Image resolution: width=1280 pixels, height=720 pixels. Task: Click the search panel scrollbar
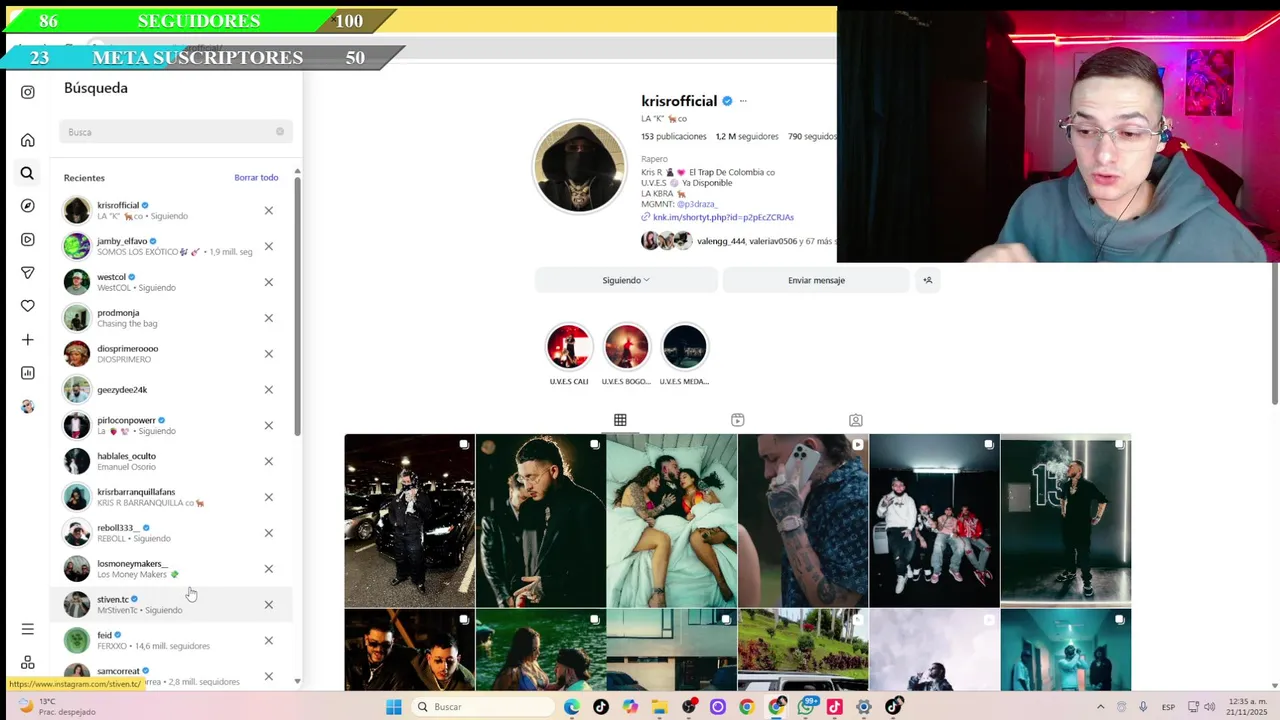point(297,305)
